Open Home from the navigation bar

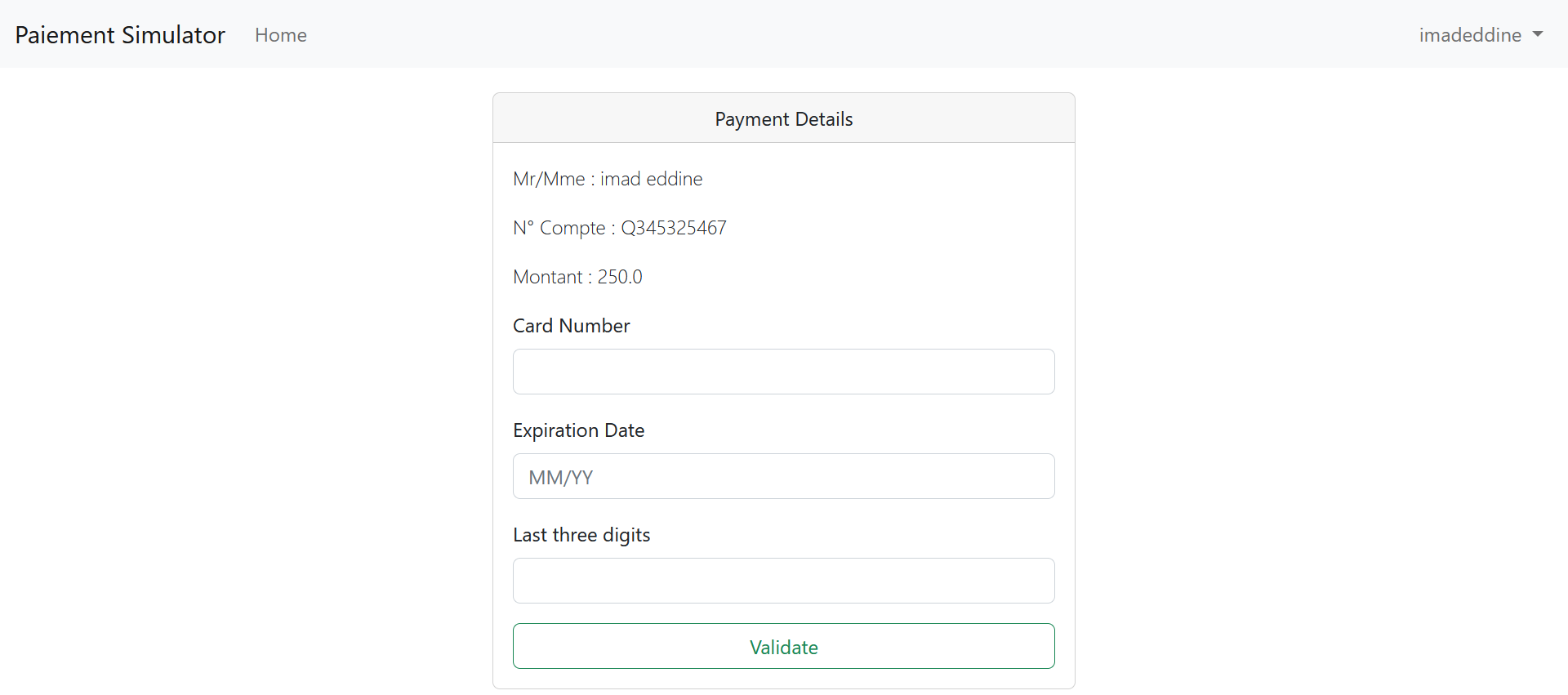280,34
